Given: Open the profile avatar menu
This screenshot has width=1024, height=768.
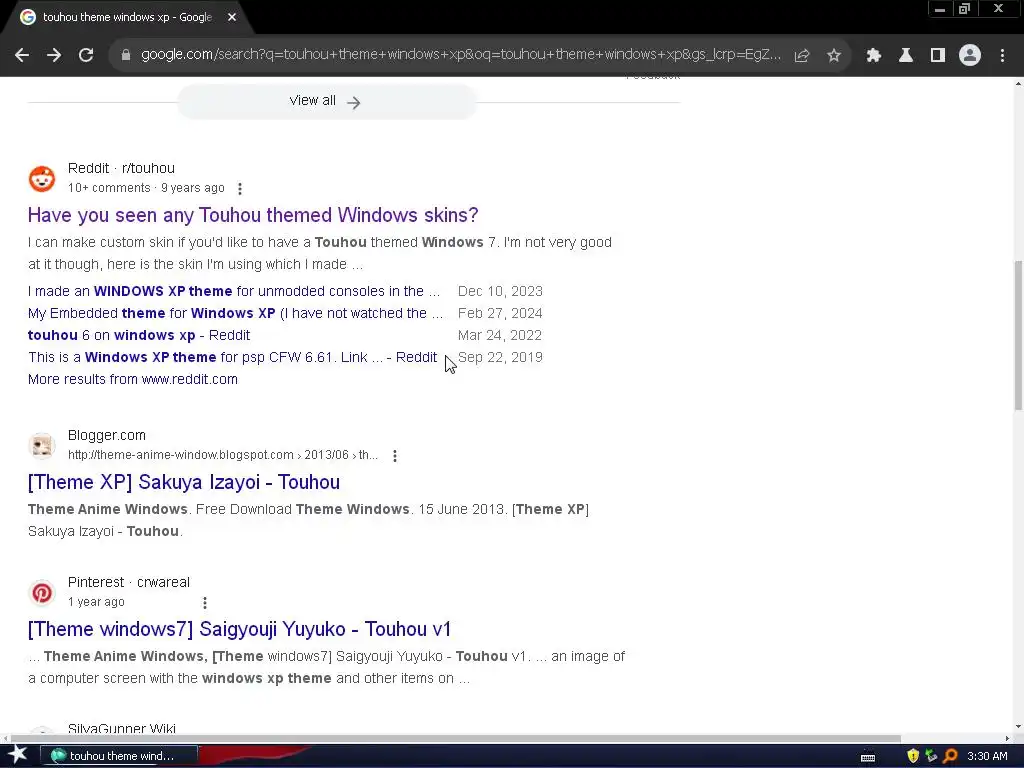Looking at the screenshot, I should pyautogui.click(x=970, y=56).
